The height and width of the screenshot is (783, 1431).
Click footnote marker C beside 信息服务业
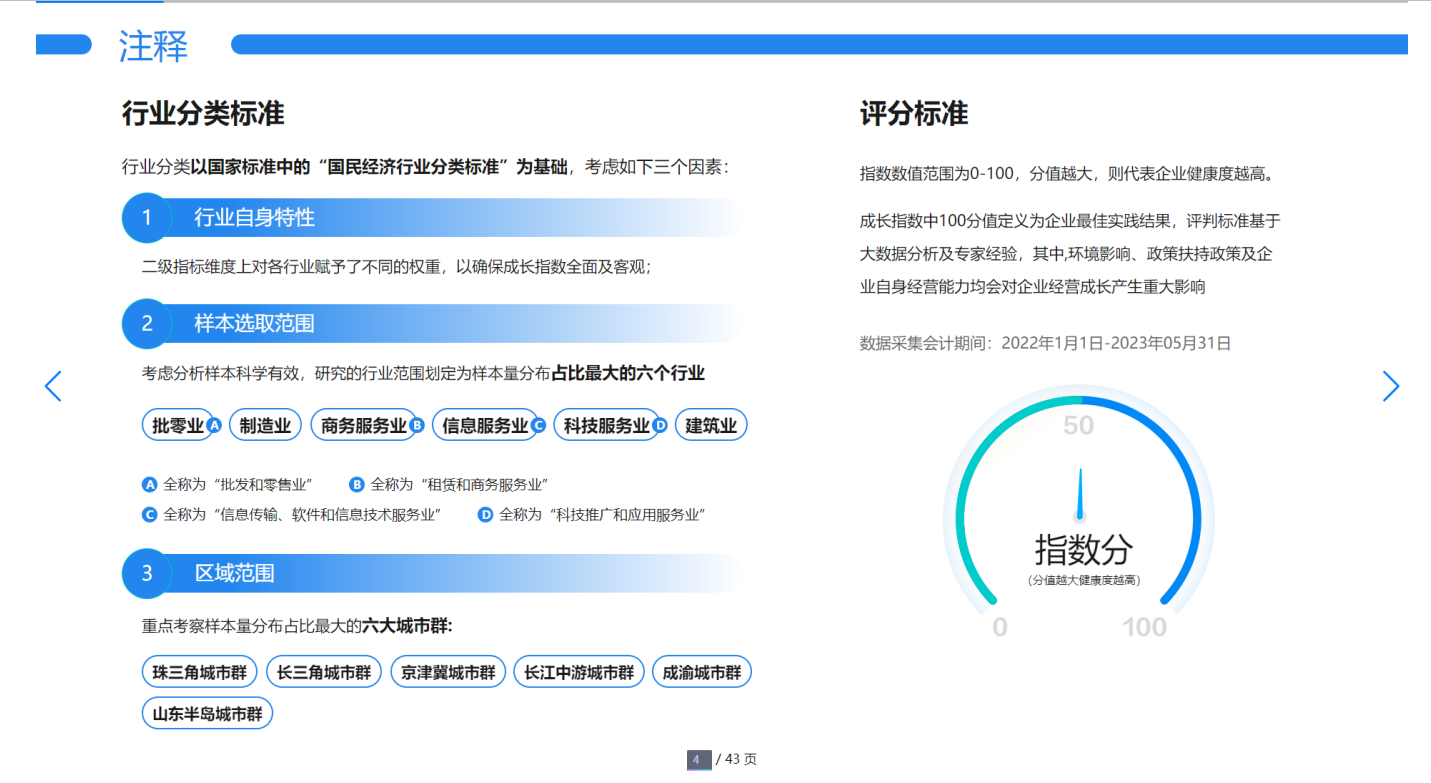click(538, 426)
